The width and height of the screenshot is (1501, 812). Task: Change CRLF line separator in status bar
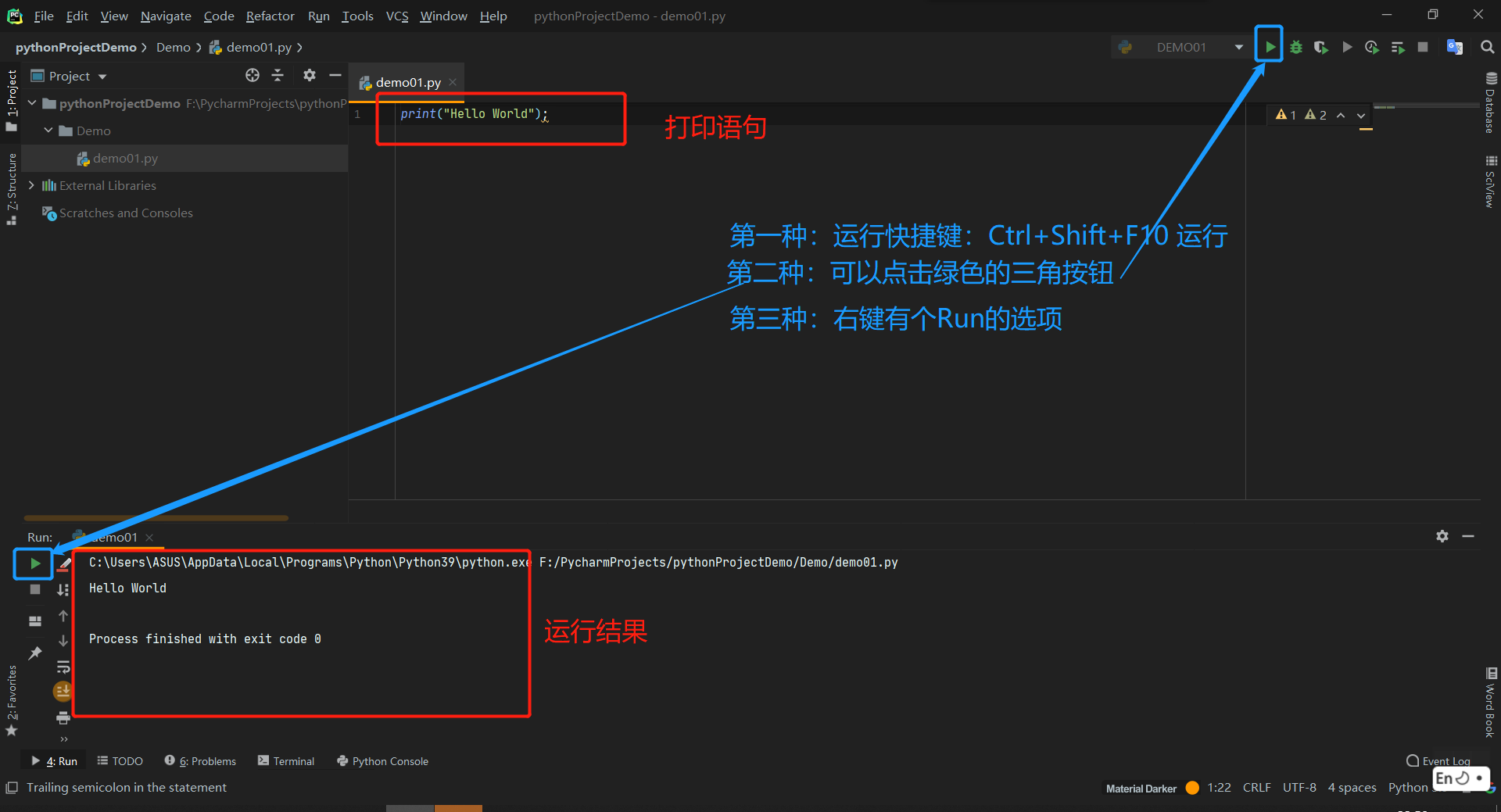click(x=1256, y=788)
